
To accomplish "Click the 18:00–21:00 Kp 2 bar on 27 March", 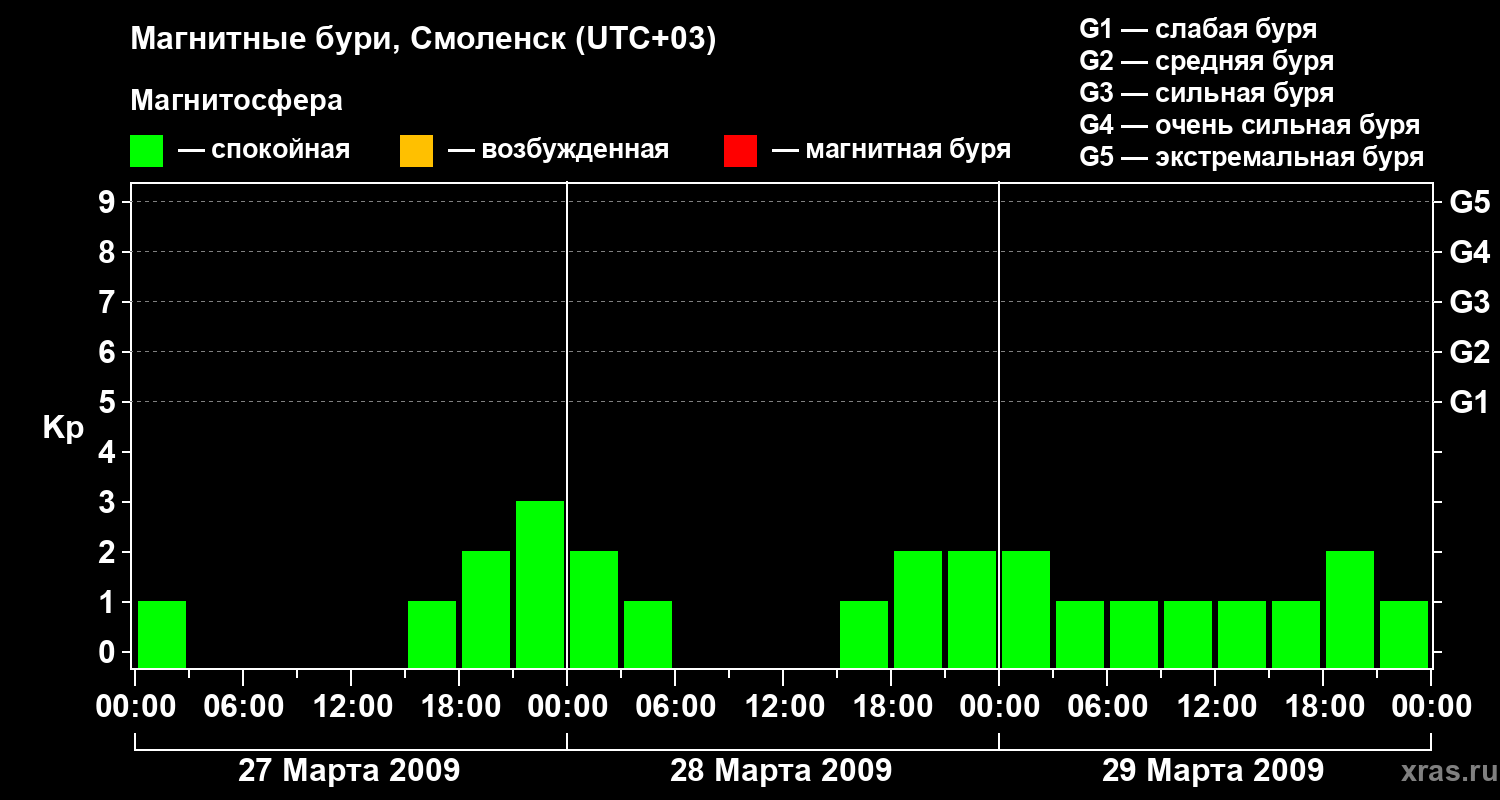I will [486, 609].
